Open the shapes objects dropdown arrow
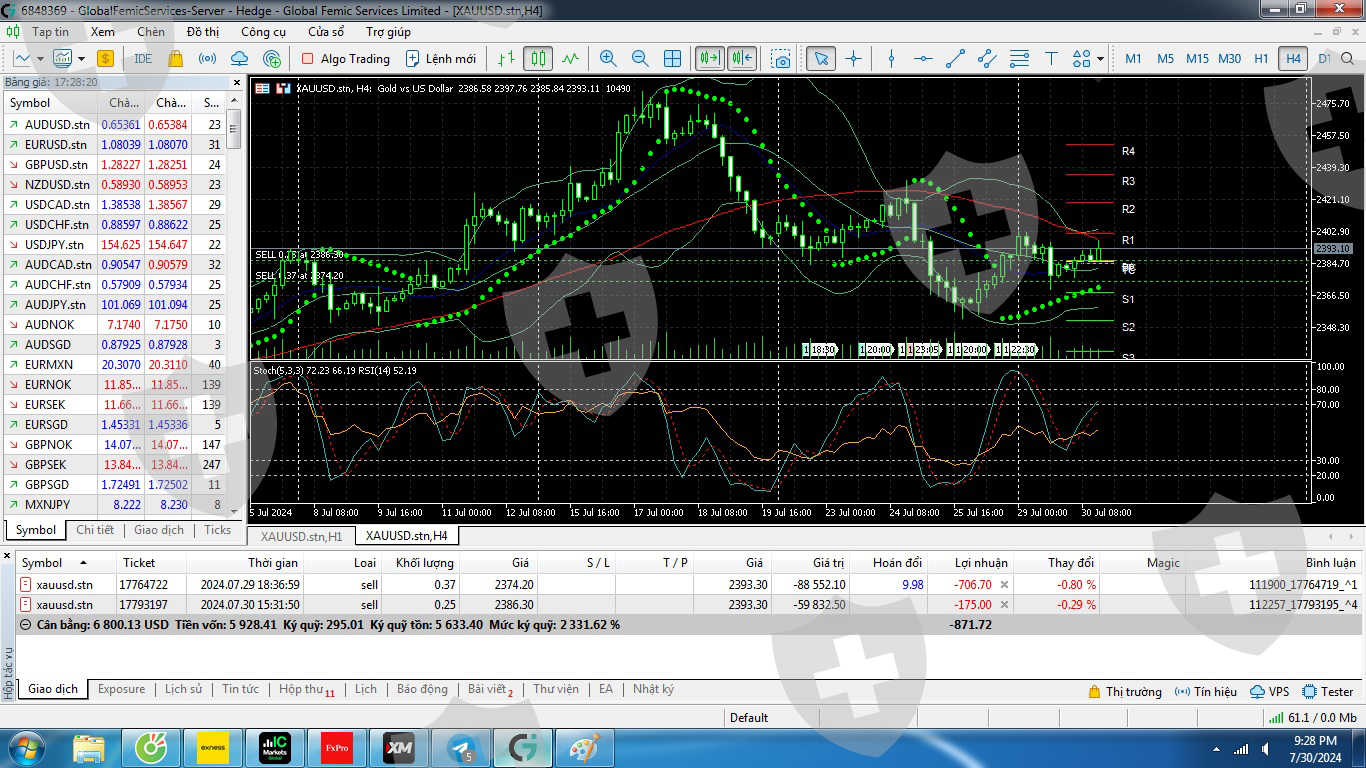The width and height of the screenshot is (1366, 768). 1100,59
